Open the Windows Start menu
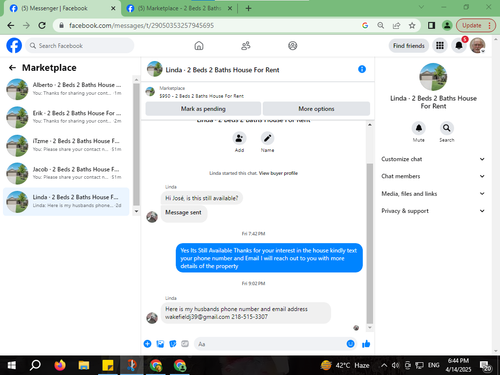This screenshot has height=375, width=500. pyautogui.click(x=11, y=365)
